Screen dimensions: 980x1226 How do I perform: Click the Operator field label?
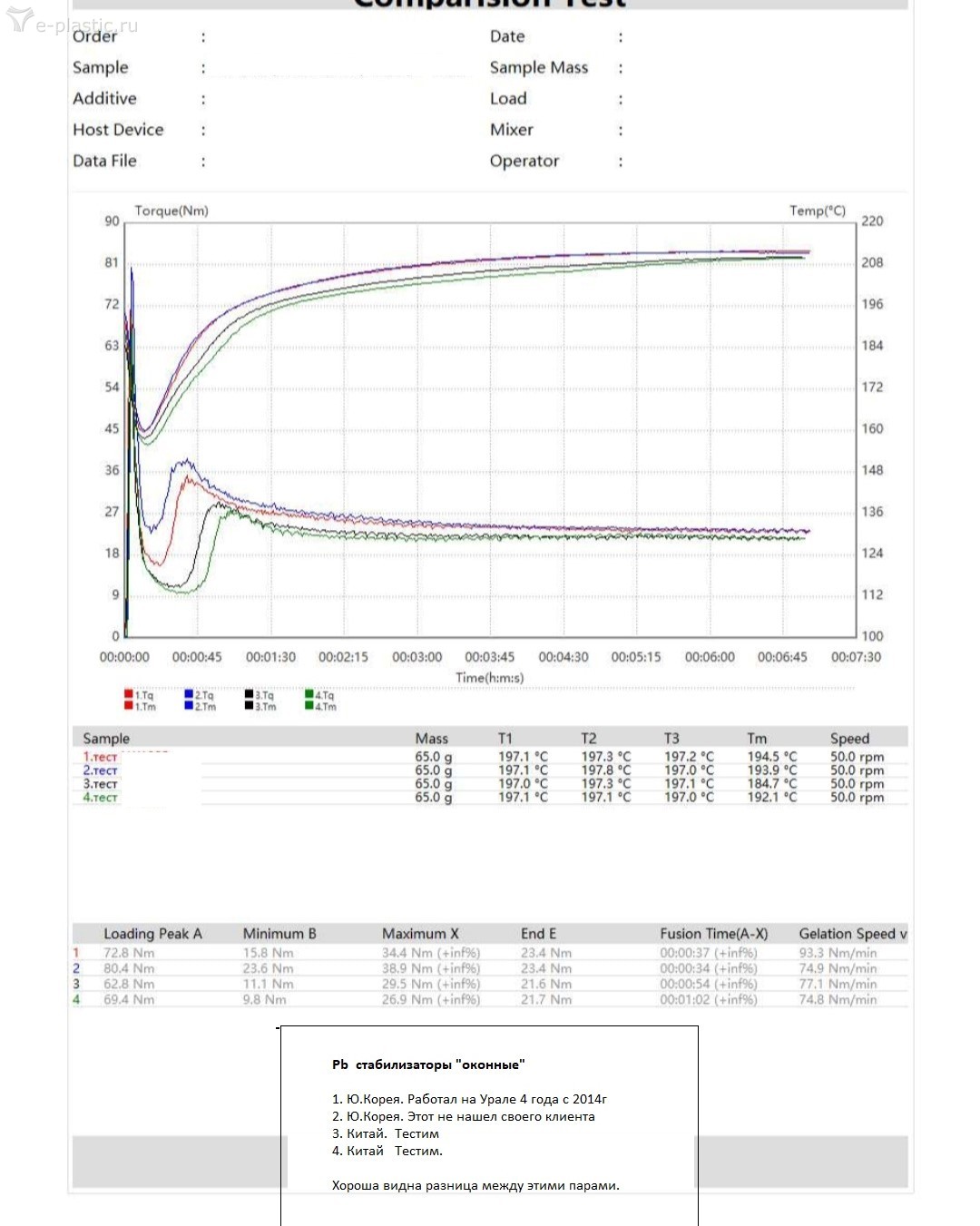524,161
